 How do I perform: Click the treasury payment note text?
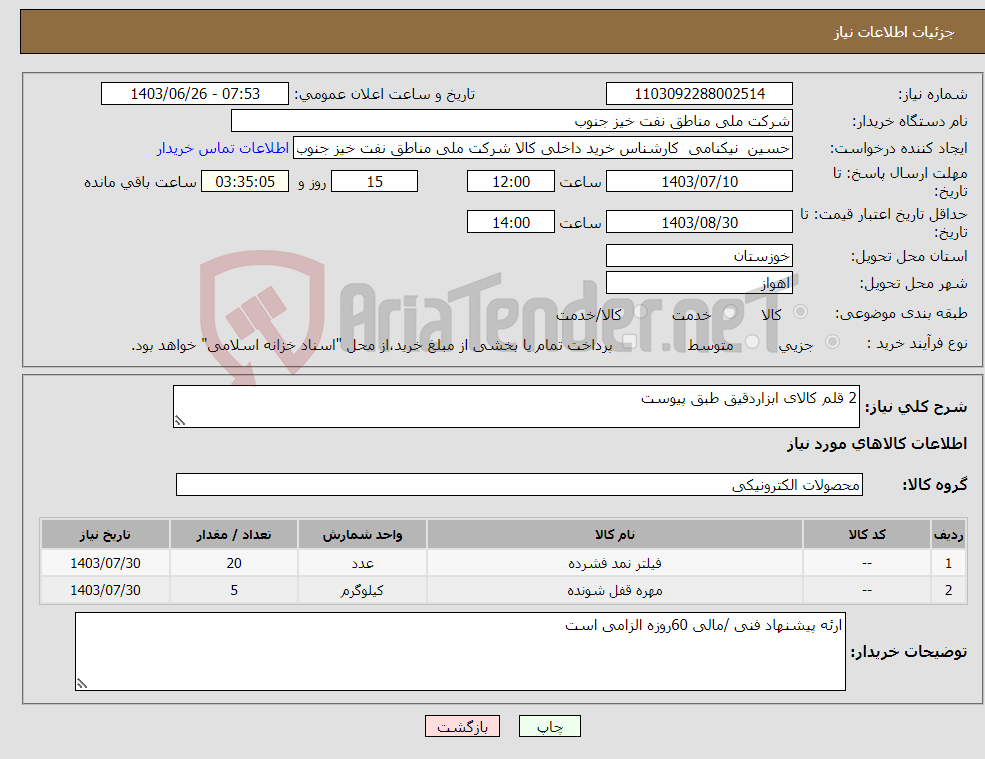coord(372,345)
